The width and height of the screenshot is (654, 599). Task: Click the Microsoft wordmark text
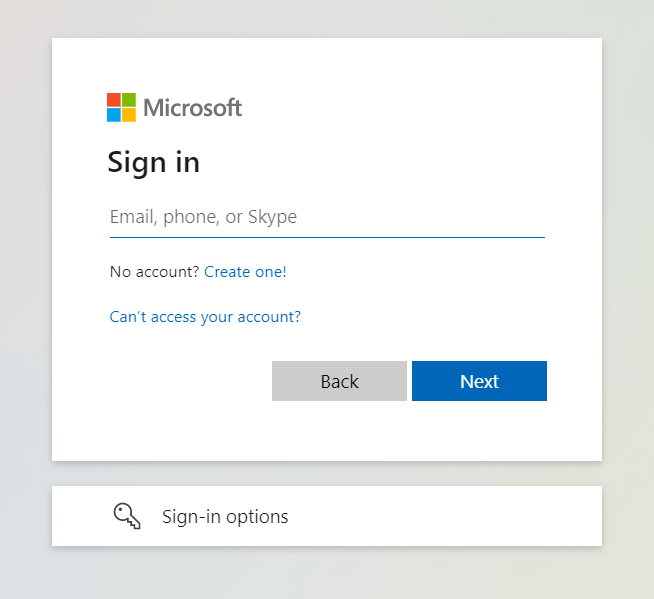192,107
